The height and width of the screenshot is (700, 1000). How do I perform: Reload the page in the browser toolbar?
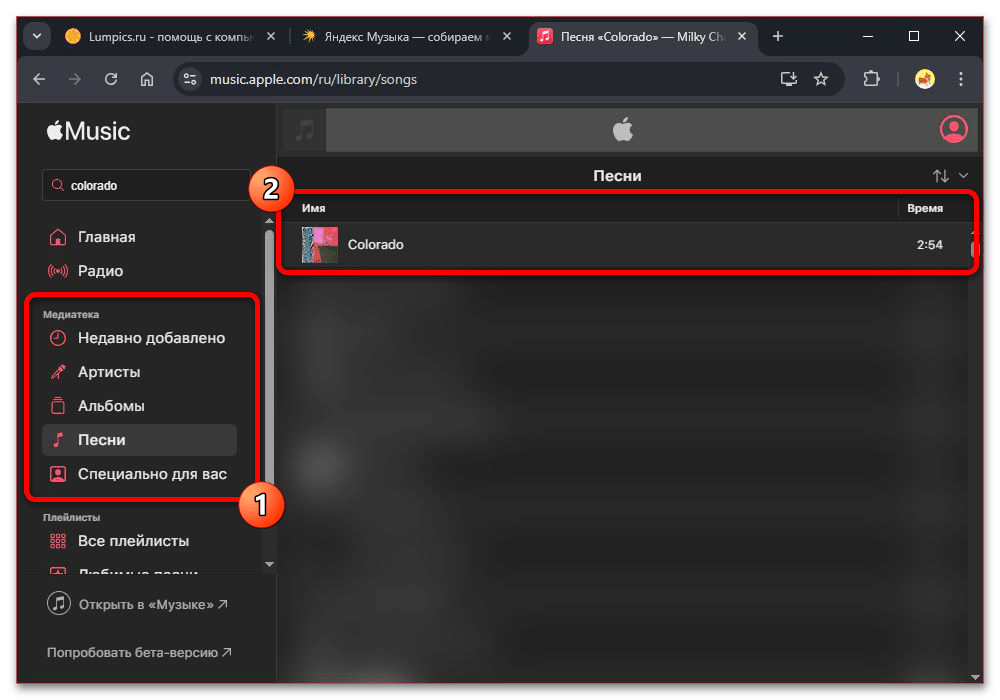pyautogui.click(x=111, y=79)
